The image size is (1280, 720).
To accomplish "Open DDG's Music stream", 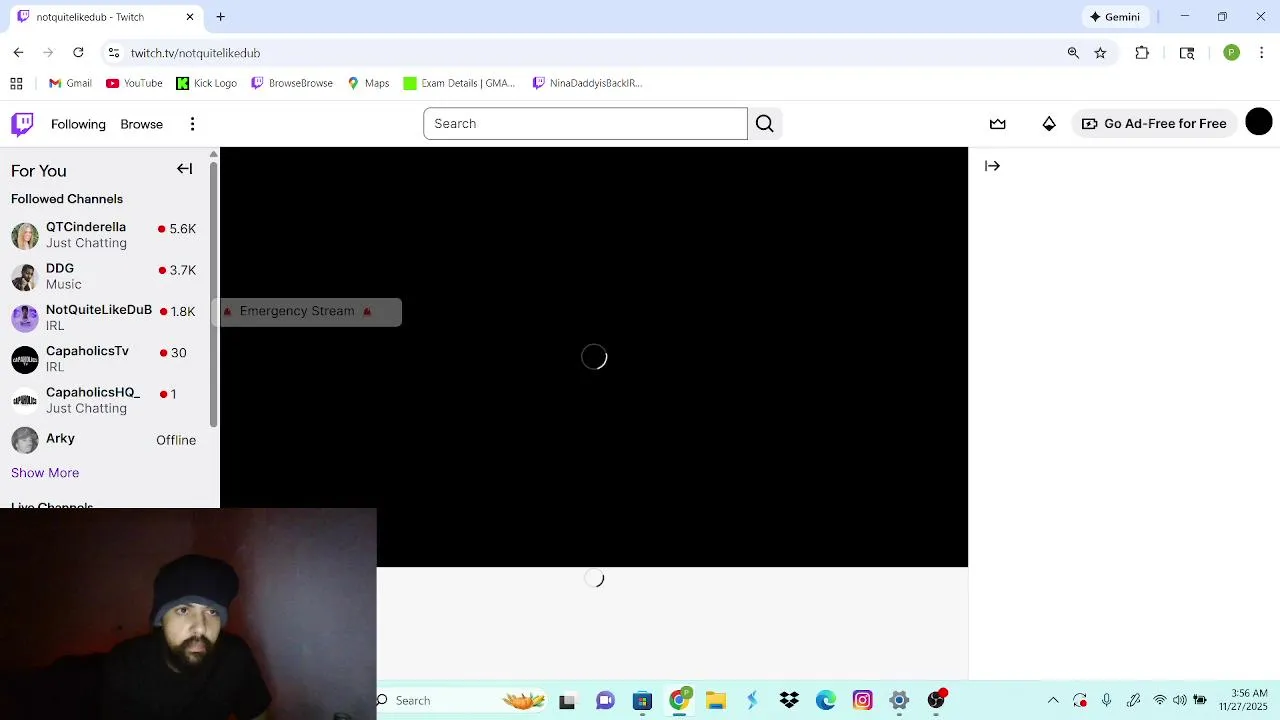I will coord(104,276).
